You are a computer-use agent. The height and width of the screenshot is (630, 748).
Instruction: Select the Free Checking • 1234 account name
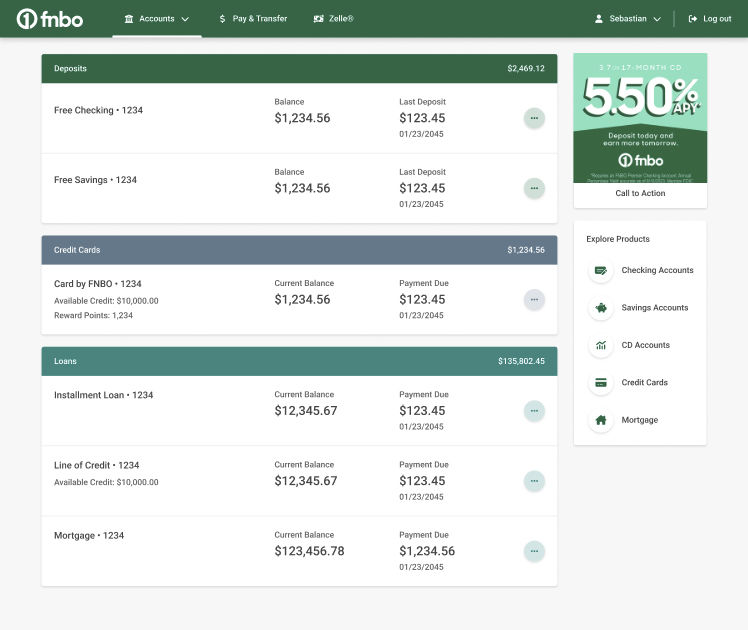pos(98,110)
